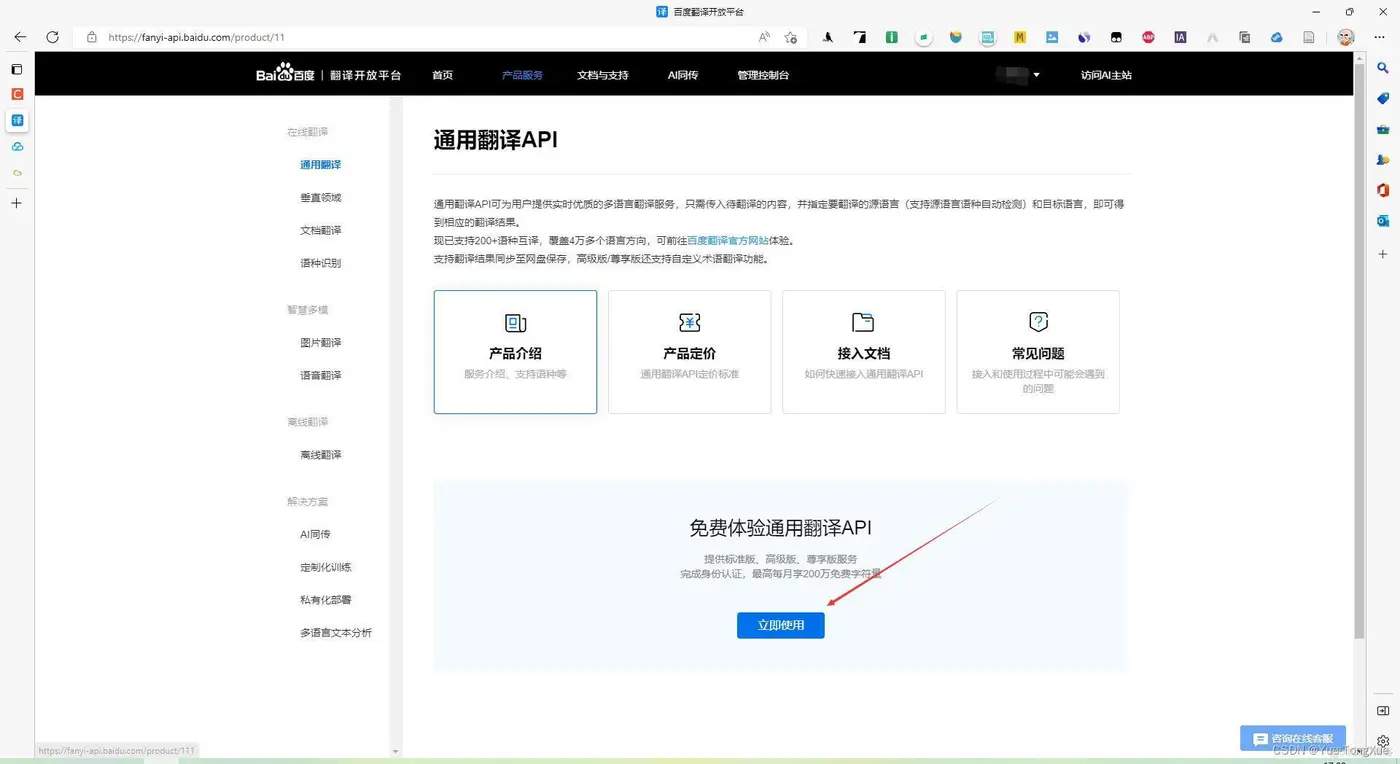Viewport: 1400px width, 764px height.
Task: Open 产品服务 navigation menu
Action: (522, 75)
